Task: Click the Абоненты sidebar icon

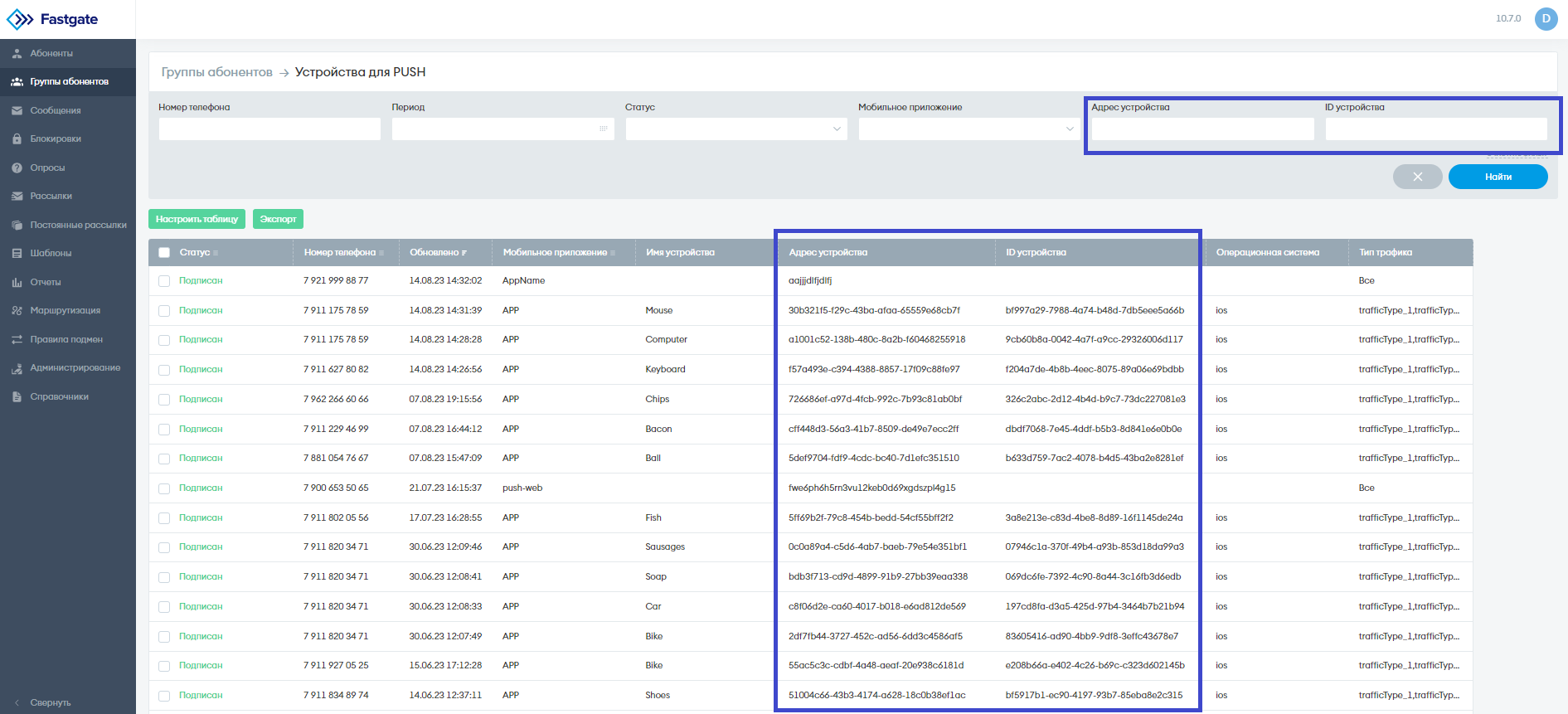Action: point(17,53)
